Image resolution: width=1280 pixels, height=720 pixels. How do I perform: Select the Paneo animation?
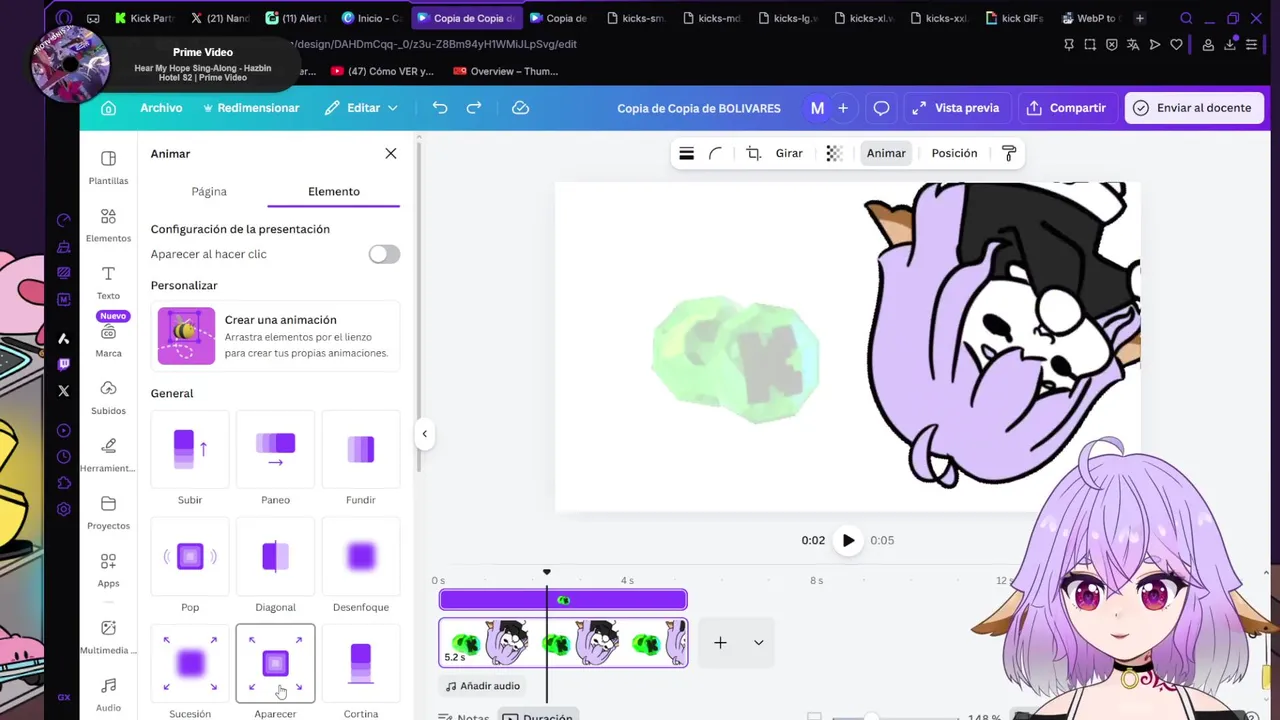[275, 459]
